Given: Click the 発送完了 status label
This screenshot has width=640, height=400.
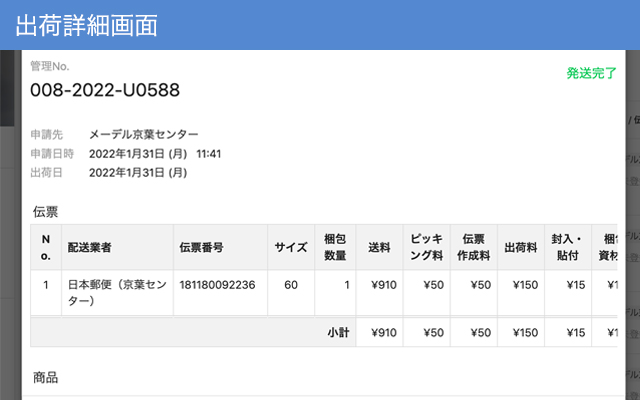Looking at the screenshot, I should pos(591,73).
